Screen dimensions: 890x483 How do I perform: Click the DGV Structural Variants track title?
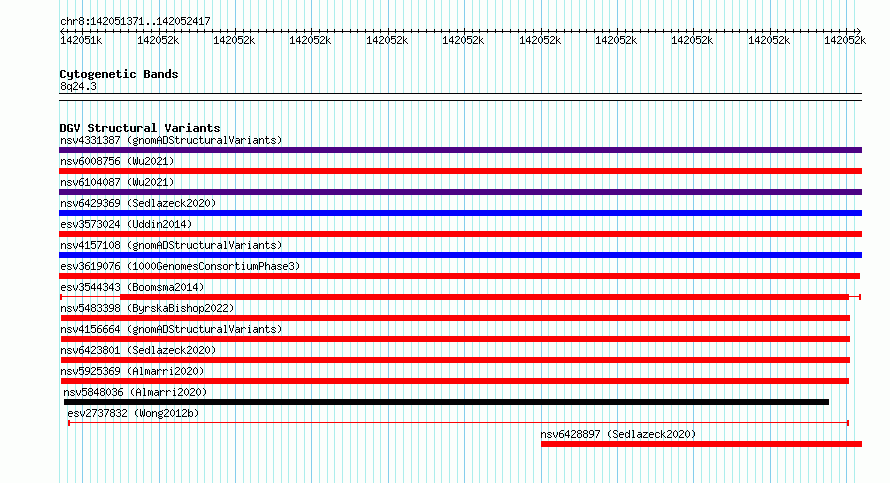click(140, 128)
